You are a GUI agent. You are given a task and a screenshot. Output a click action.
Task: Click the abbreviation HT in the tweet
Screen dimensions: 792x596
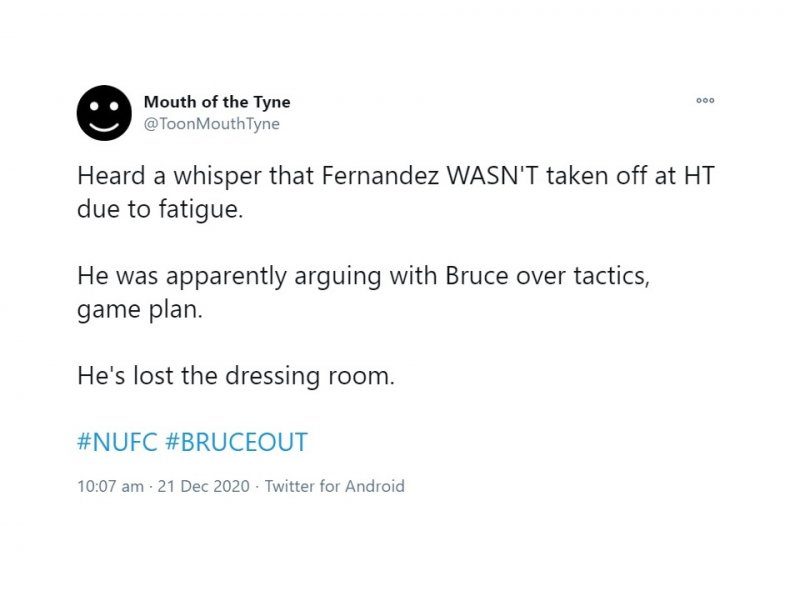point(700,175)
